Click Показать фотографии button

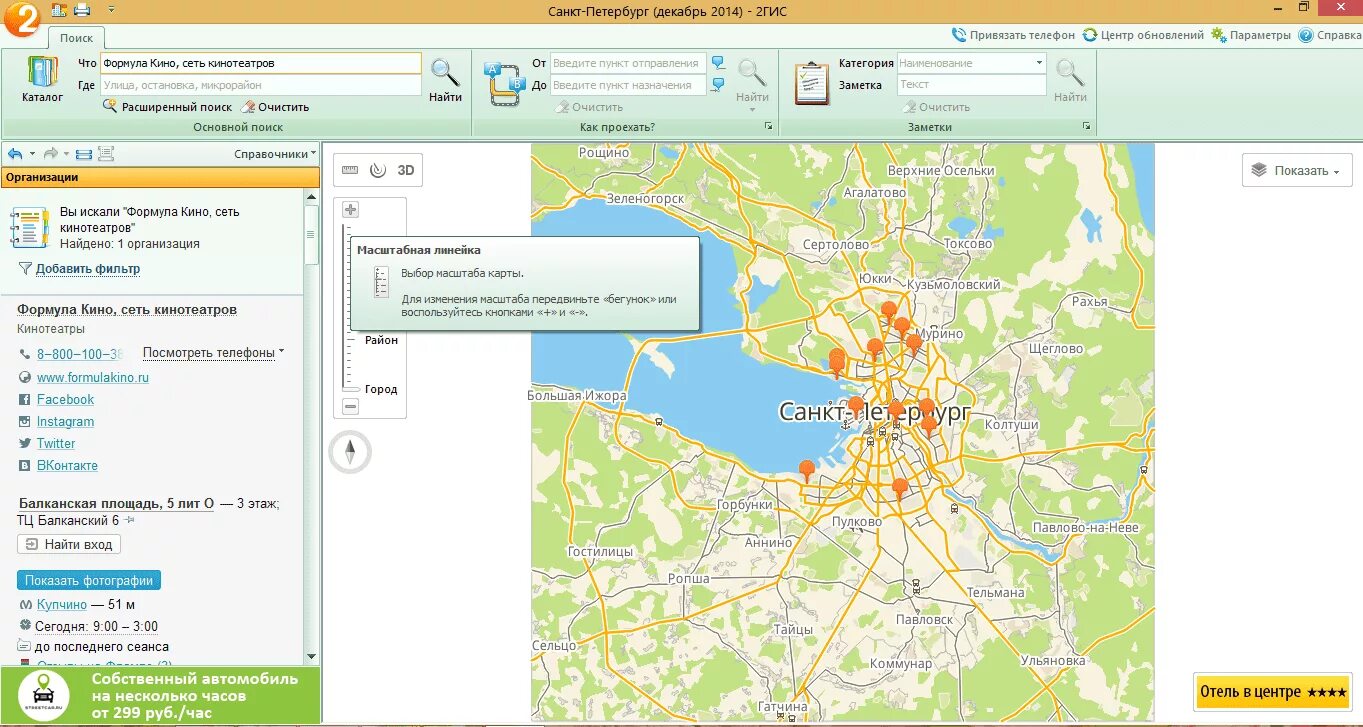tap(89, 581)
